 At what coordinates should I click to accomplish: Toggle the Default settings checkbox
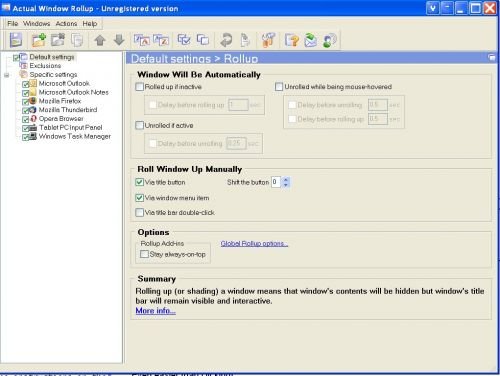click(x=16, y=58)
